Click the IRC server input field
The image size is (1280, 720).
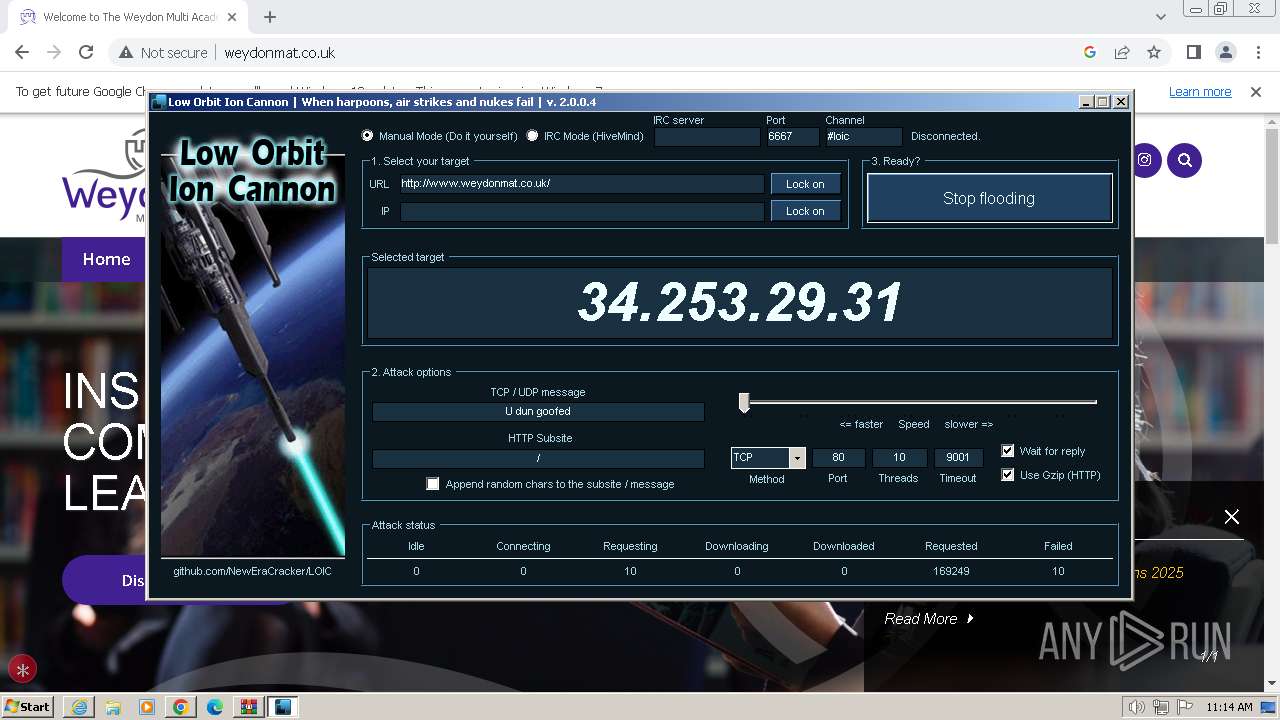(x=707, y=137)
